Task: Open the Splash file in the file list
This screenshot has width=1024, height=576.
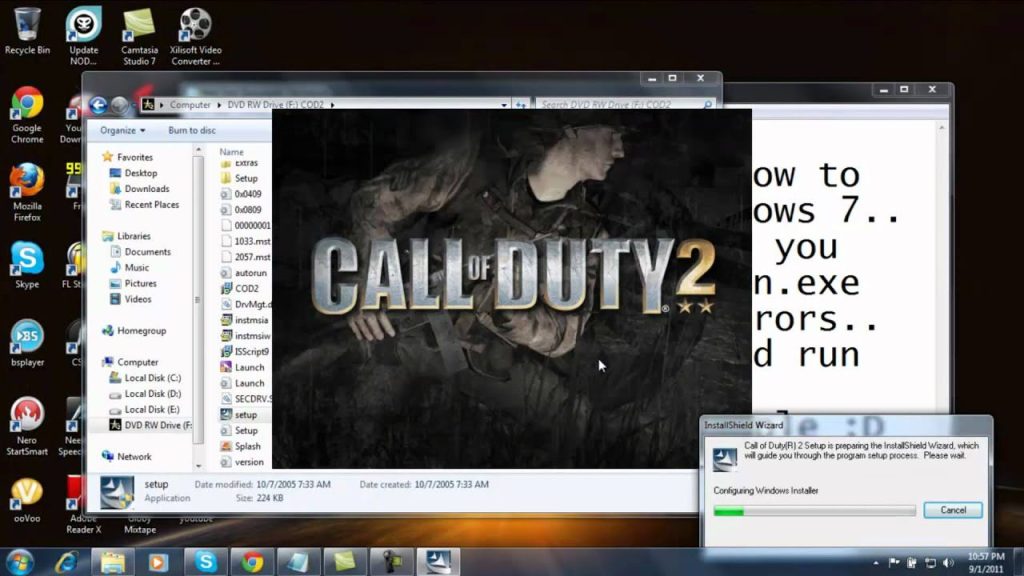Action: [246, 446]
